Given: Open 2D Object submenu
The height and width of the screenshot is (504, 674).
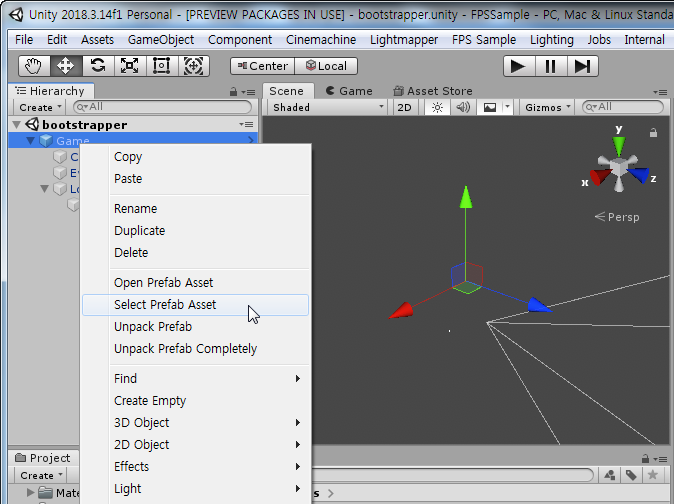Looking at the screenshot, I should pyautogui.click(x=196, y=445).
